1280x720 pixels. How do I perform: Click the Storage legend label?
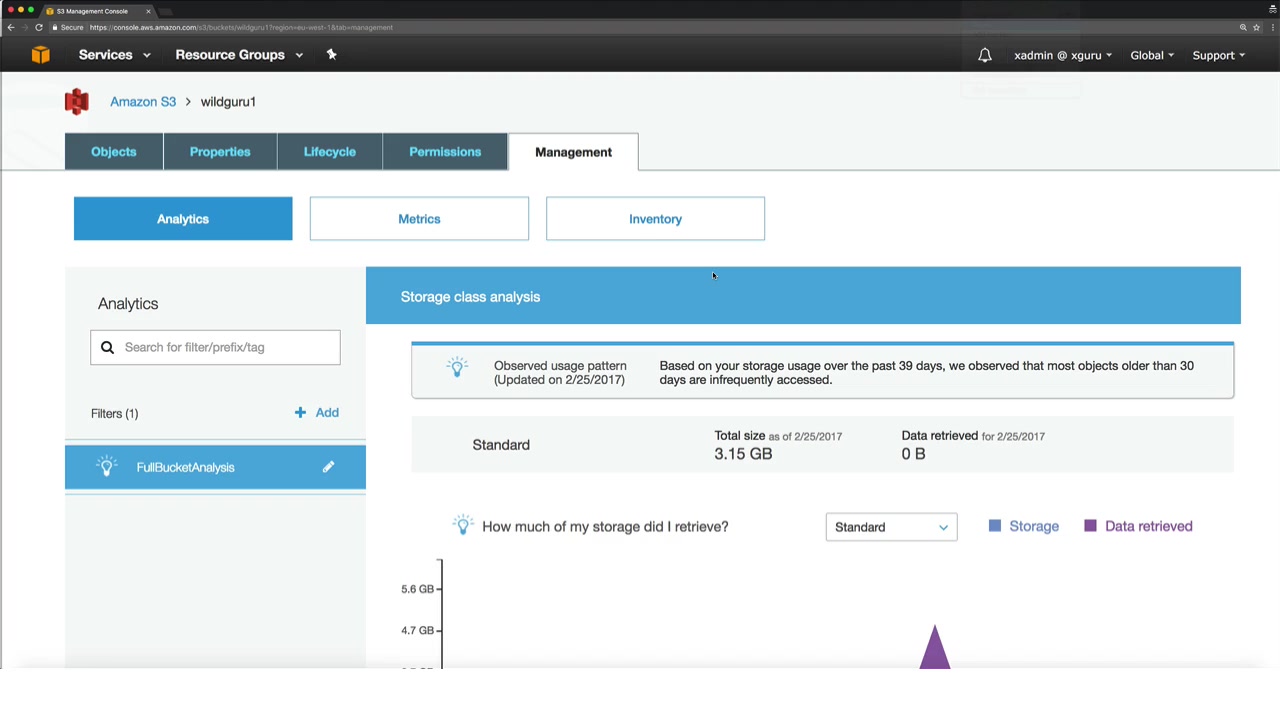(1034, 526)
